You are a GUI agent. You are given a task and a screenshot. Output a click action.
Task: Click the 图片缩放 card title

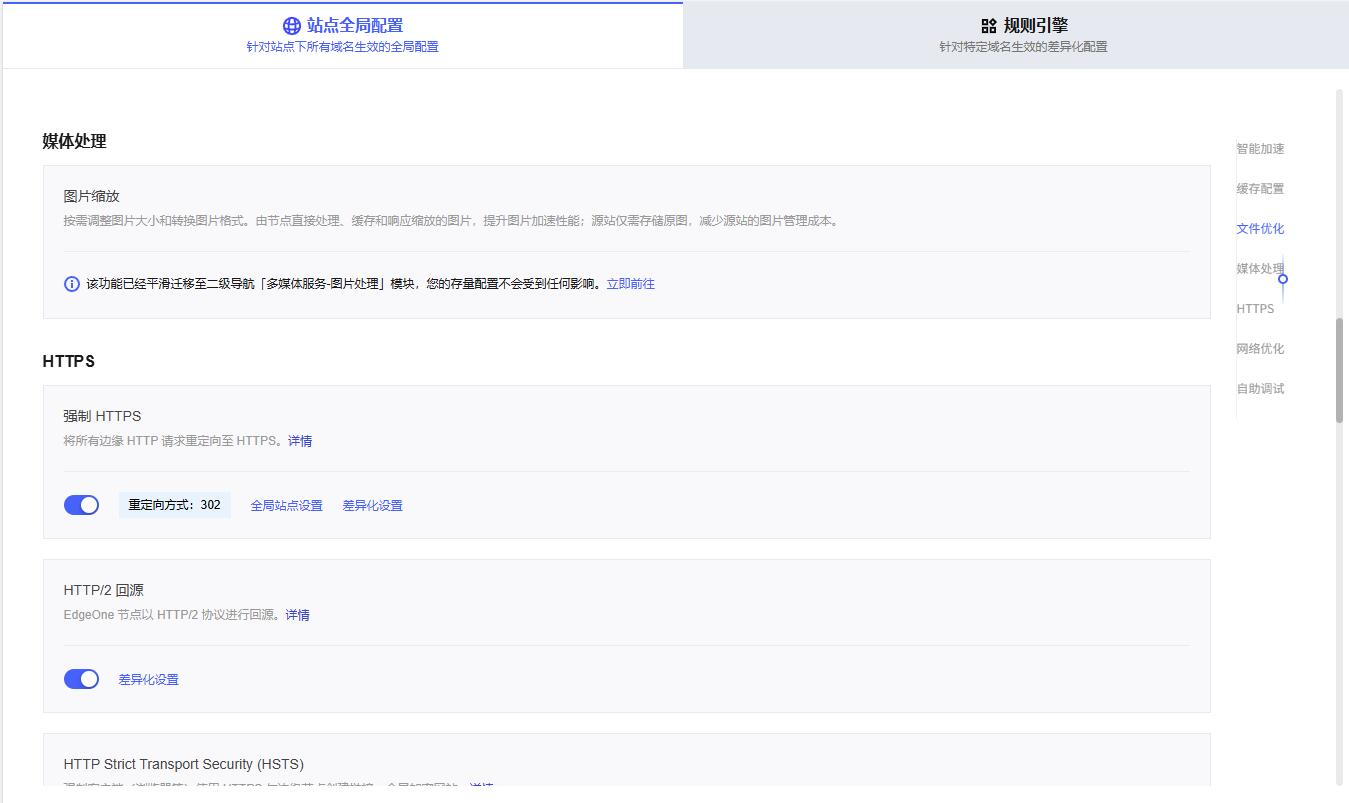click(91, 196)
